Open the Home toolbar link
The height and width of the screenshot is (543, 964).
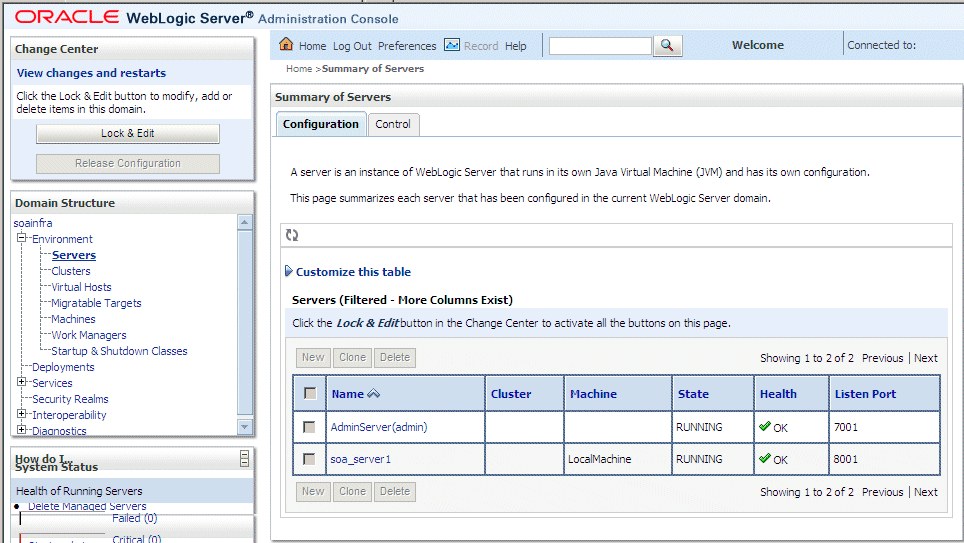pyautogui.click(x=312, y=46)
